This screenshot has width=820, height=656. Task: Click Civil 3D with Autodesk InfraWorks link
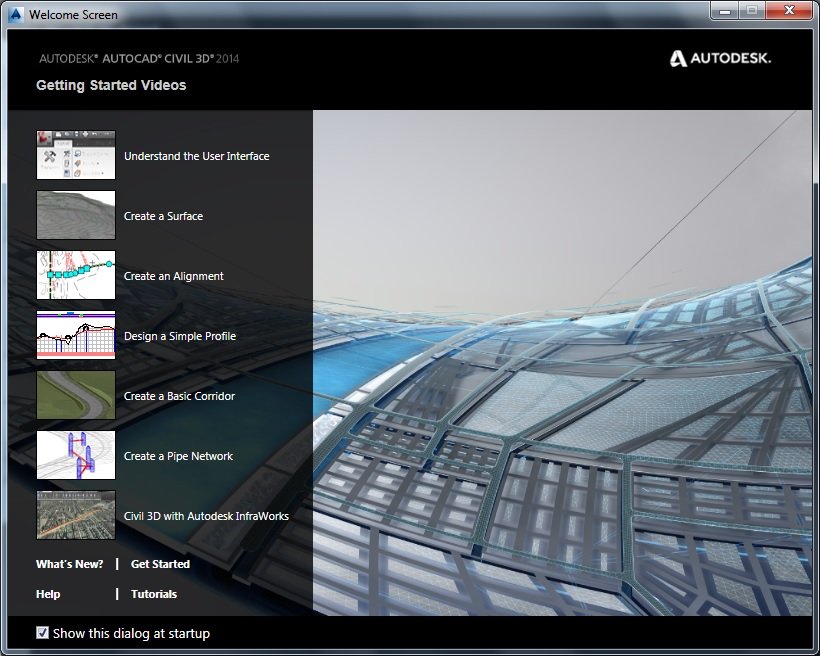click(x=206, y=516)
